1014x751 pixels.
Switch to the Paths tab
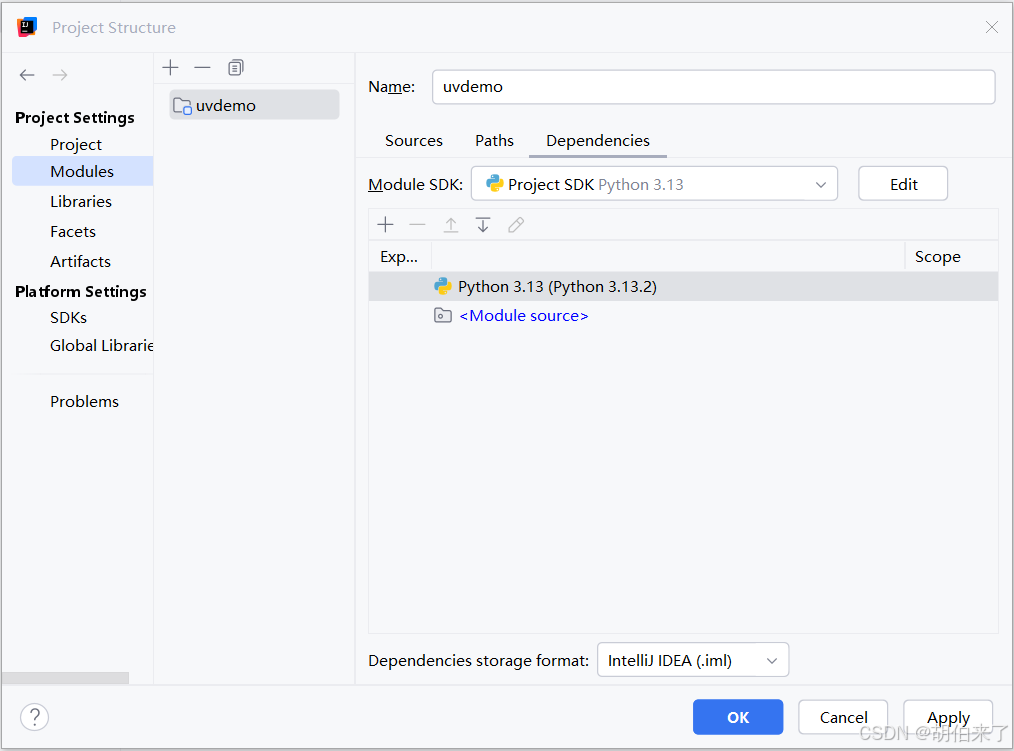pyautogui.click(x=494, y=140)
